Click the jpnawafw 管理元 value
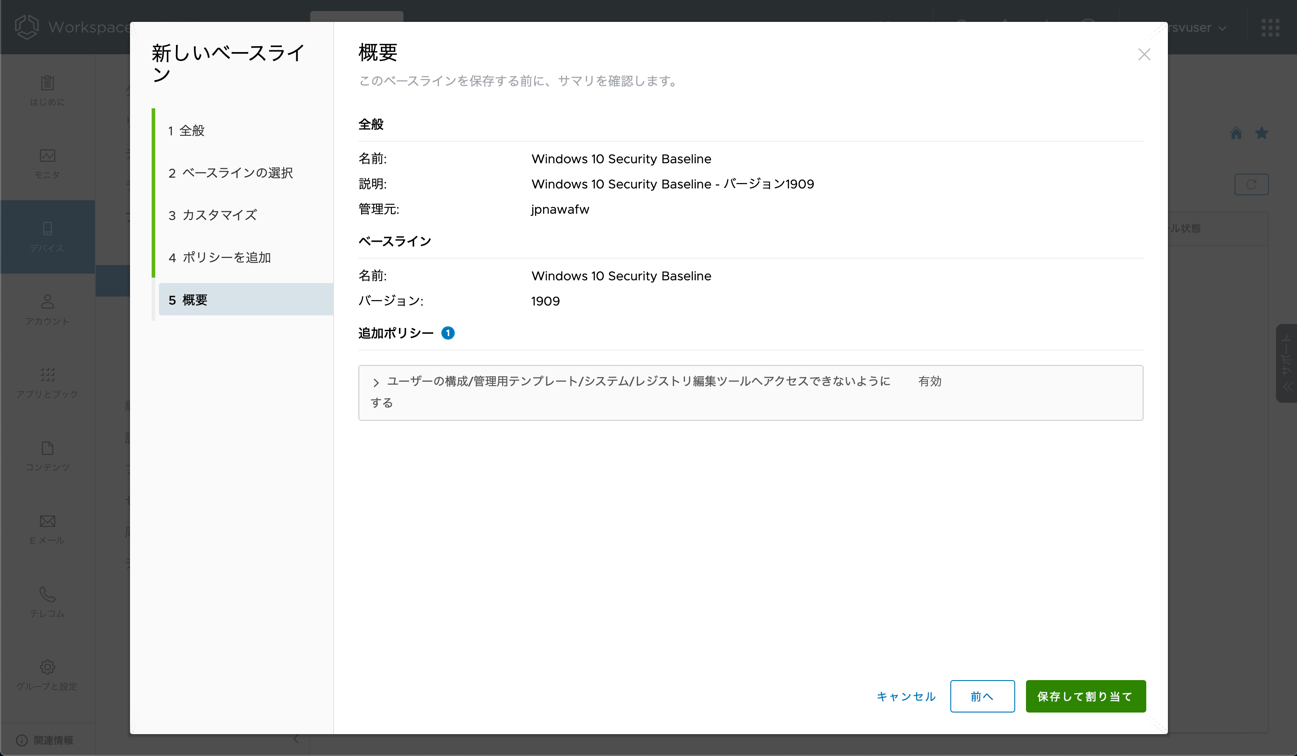The image size is (1297, 756). pyautogui.click(x=560, y=209)
